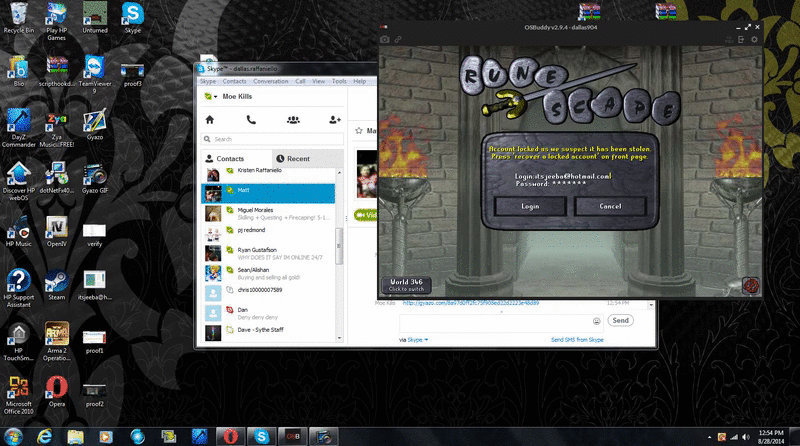Viewport: 800px width, 446px height.
Task: Click the OSBuddy link icon beside camera
Action: (x=397, y=39)
